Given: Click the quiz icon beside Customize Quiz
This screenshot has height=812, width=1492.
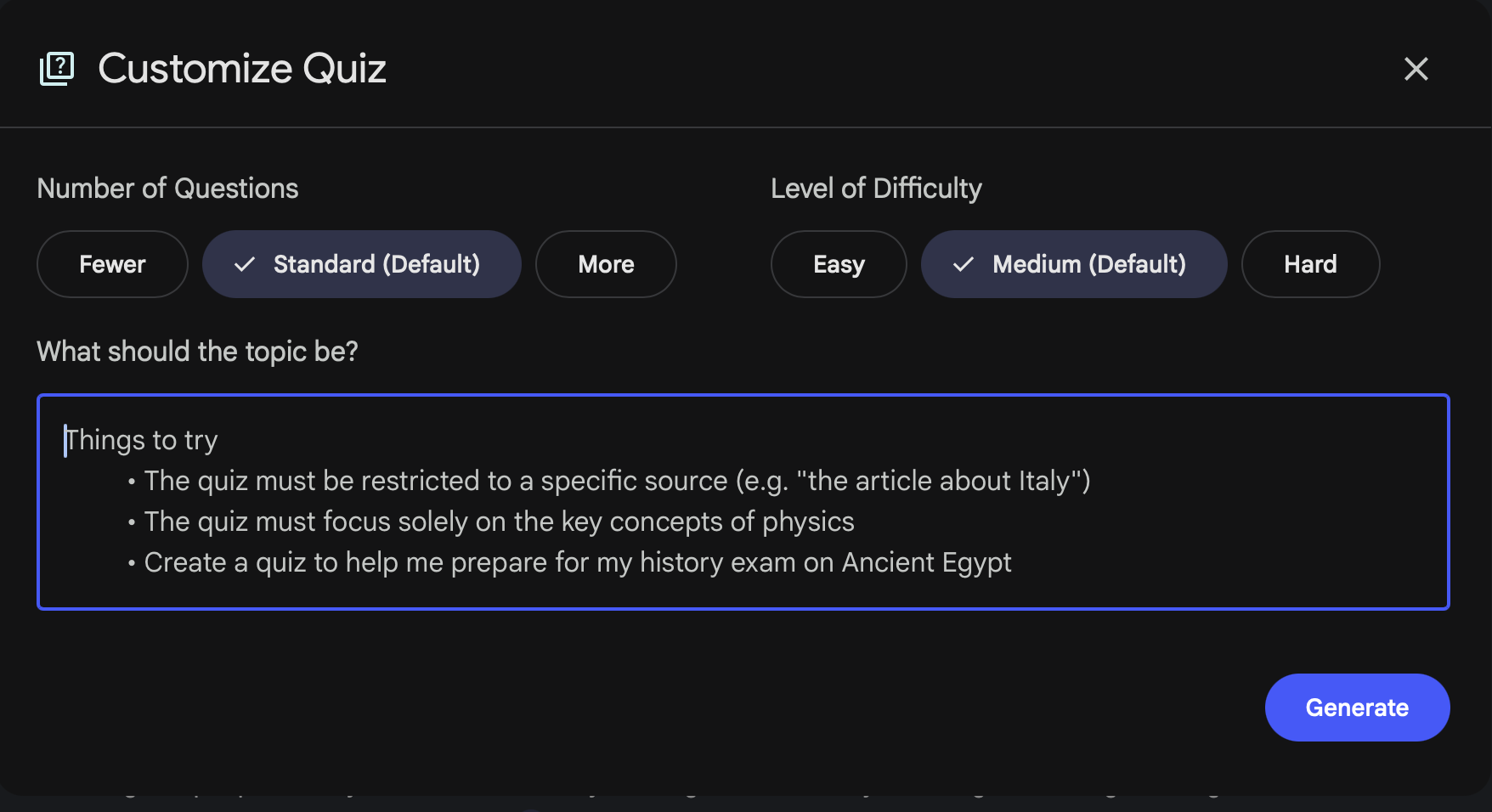Looking at the screenshot, I should coord(57,69).
